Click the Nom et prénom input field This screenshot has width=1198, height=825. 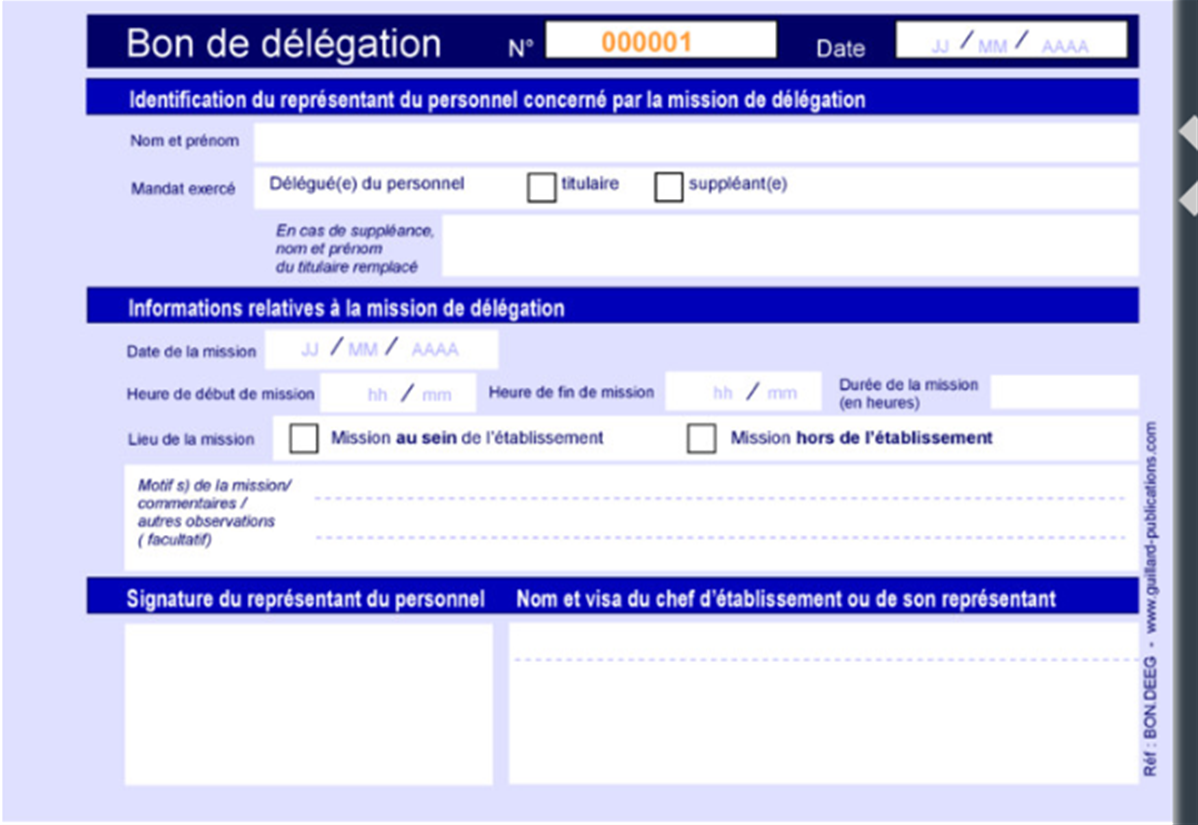(x=696, y=143)
